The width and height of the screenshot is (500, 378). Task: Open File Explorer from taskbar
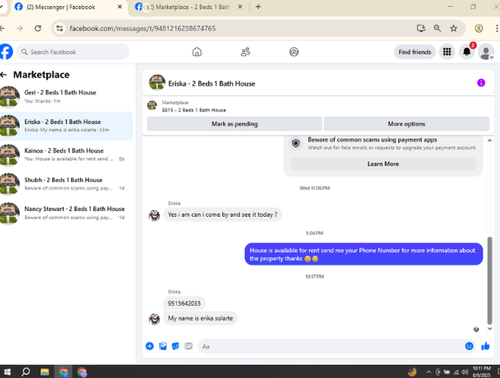[44, 372]
